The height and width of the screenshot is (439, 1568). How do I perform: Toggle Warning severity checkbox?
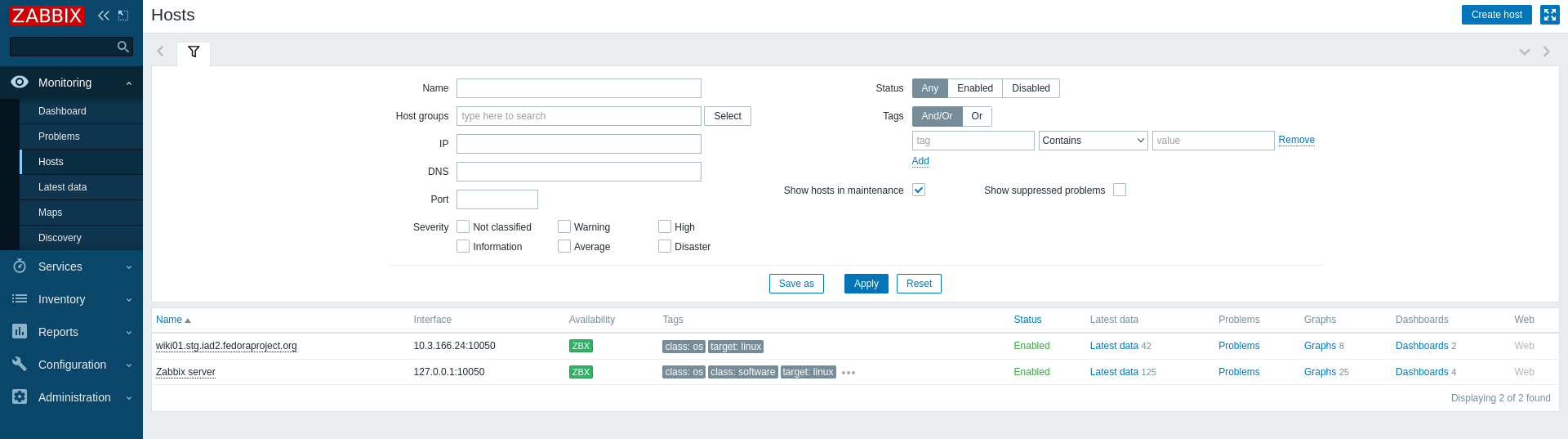[564, 226]
